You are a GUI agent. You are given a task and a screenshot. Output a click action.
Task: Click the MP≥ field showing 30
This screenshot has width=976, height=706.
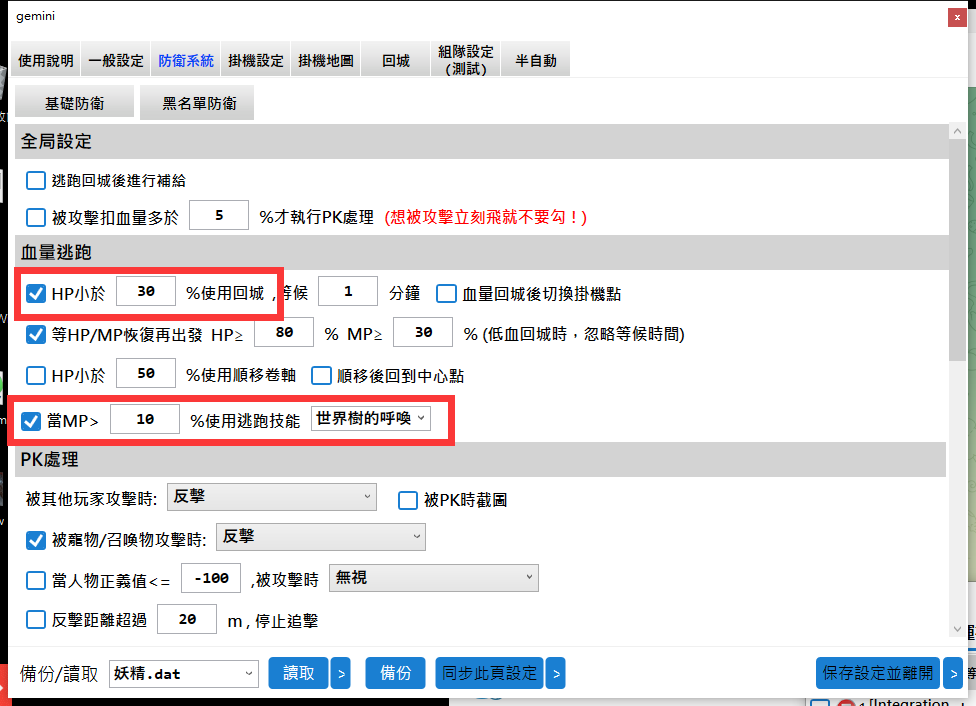(x=423, y=332)
